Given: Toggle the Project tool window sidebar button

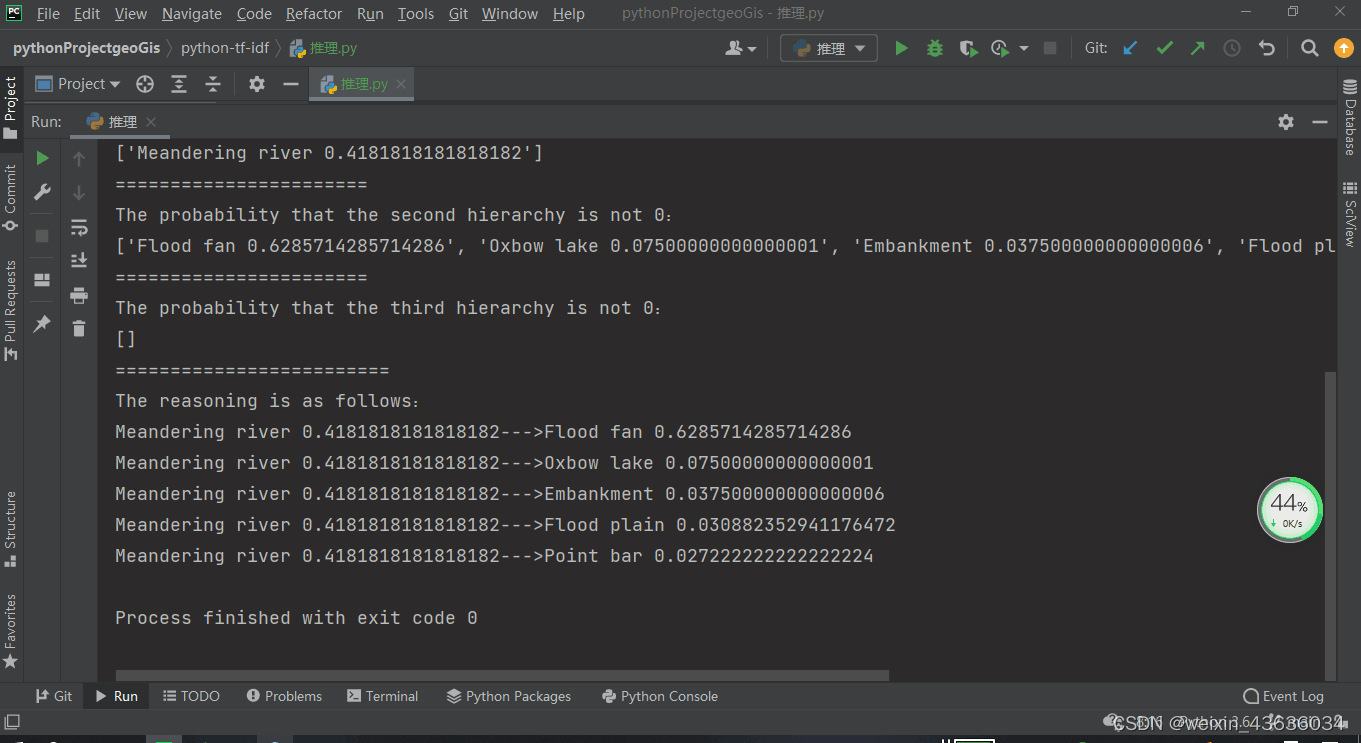Looking at the screenshot, I should (x=11, y=108).
